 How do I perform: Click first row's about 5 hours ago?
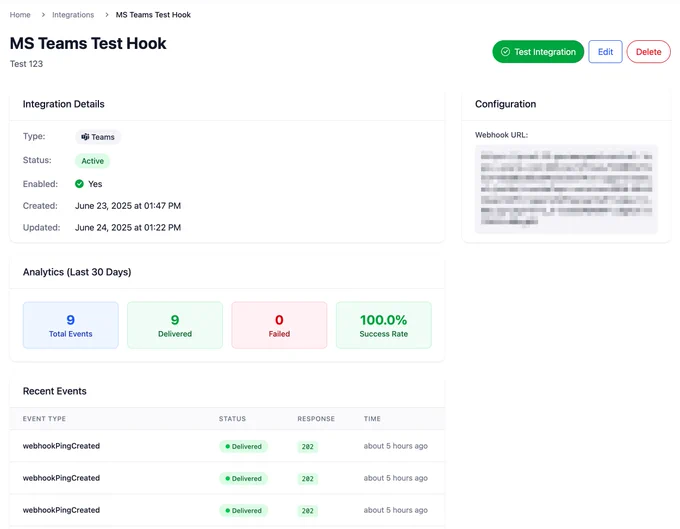pos(396,446)
